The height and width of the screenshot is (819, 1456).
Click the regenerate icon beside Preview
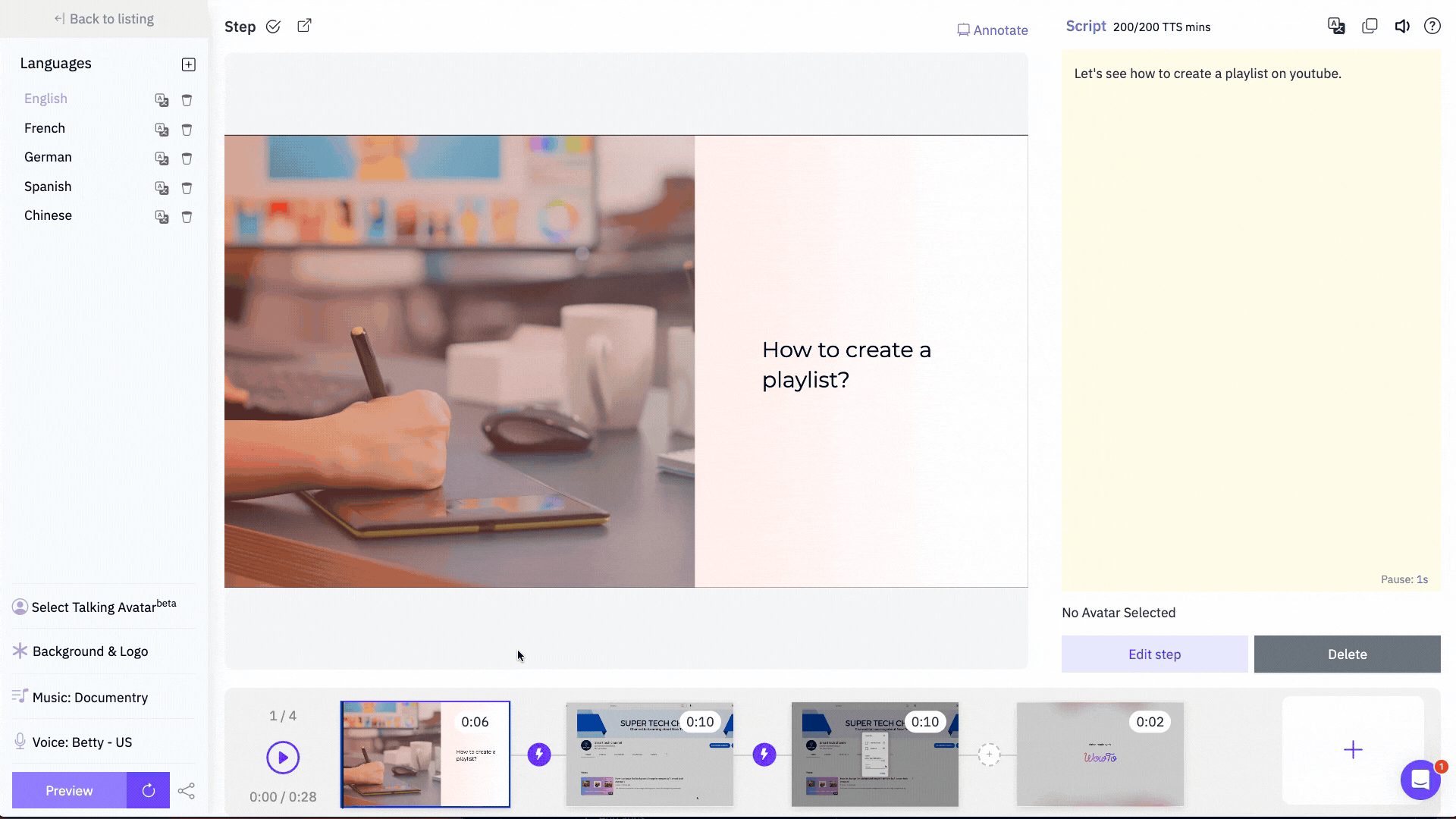tap(148, 790)
